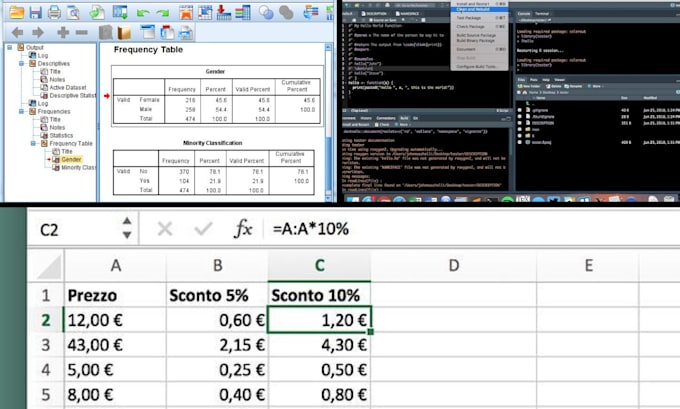
Task: Expand outline with the plus icon
Action: 63,32
